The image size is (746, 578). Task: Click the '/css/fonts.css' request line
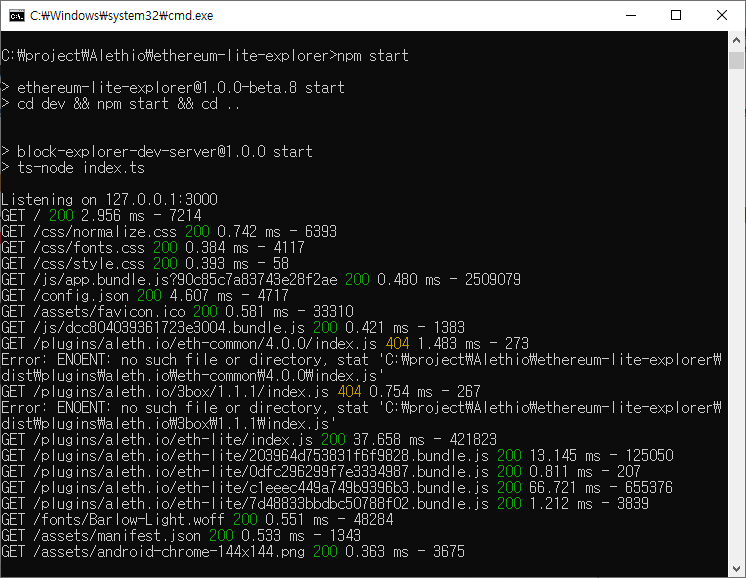pos(153,247)
